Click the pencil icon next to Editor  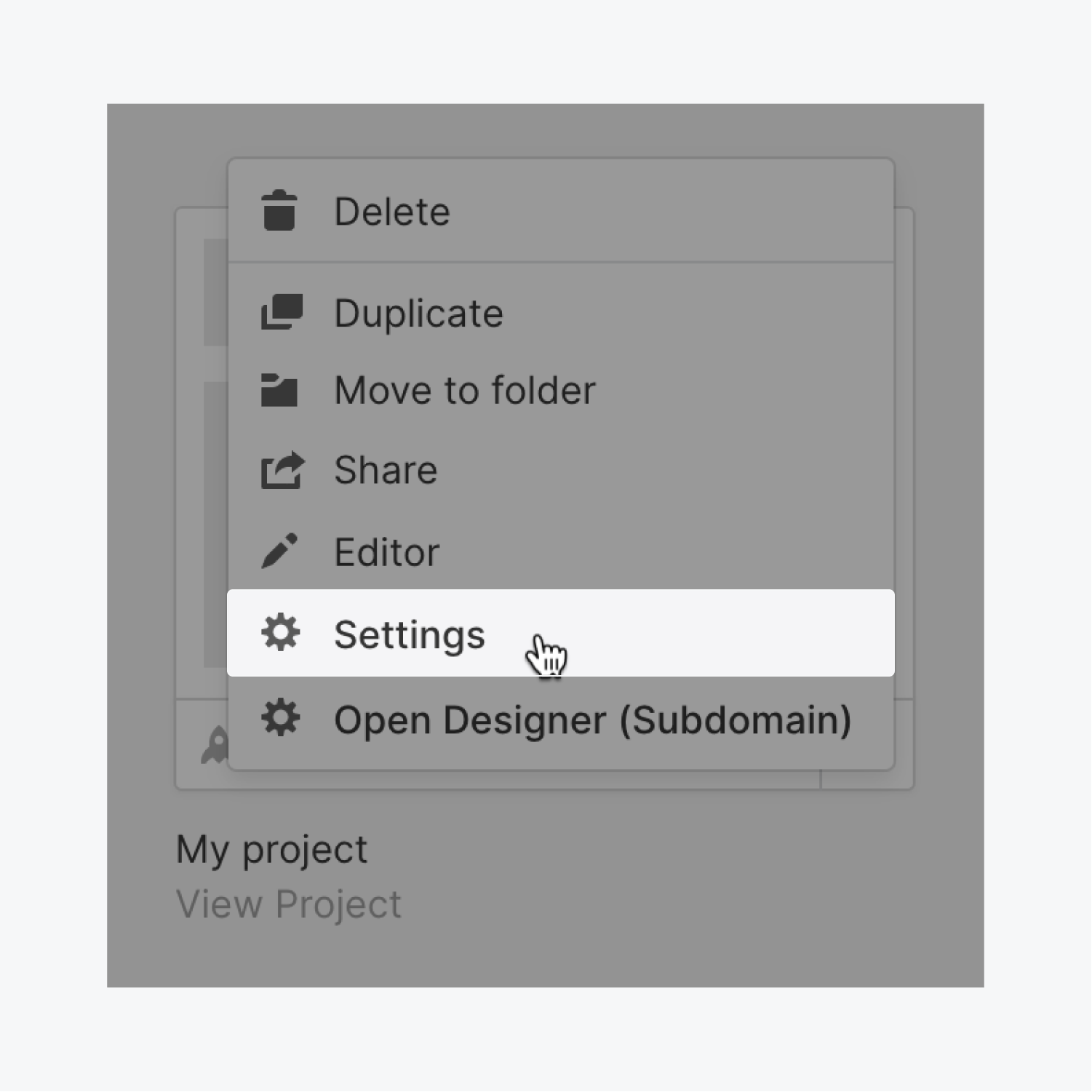click(x=279, y=551)
